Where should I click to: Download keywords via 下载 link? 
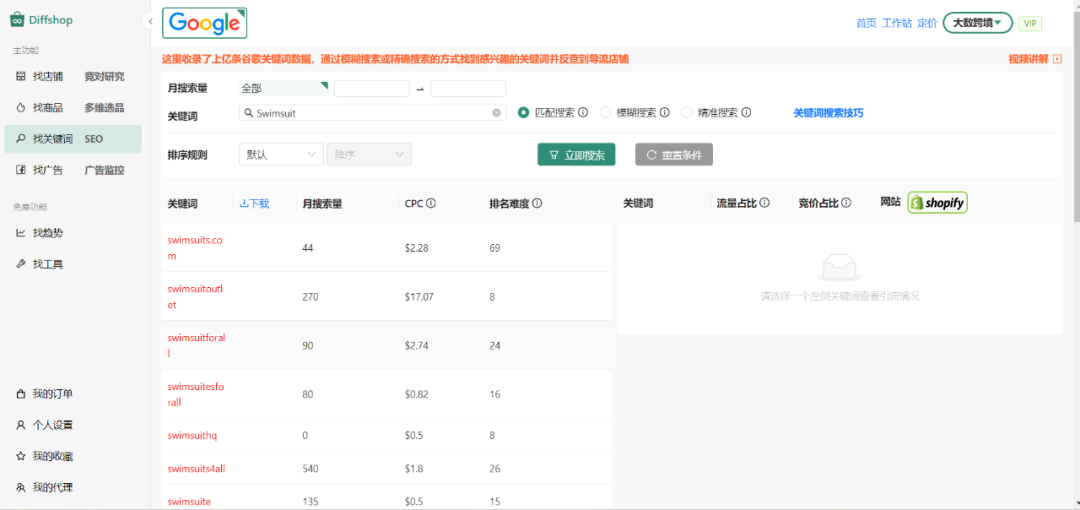click(x=254, y=203)
